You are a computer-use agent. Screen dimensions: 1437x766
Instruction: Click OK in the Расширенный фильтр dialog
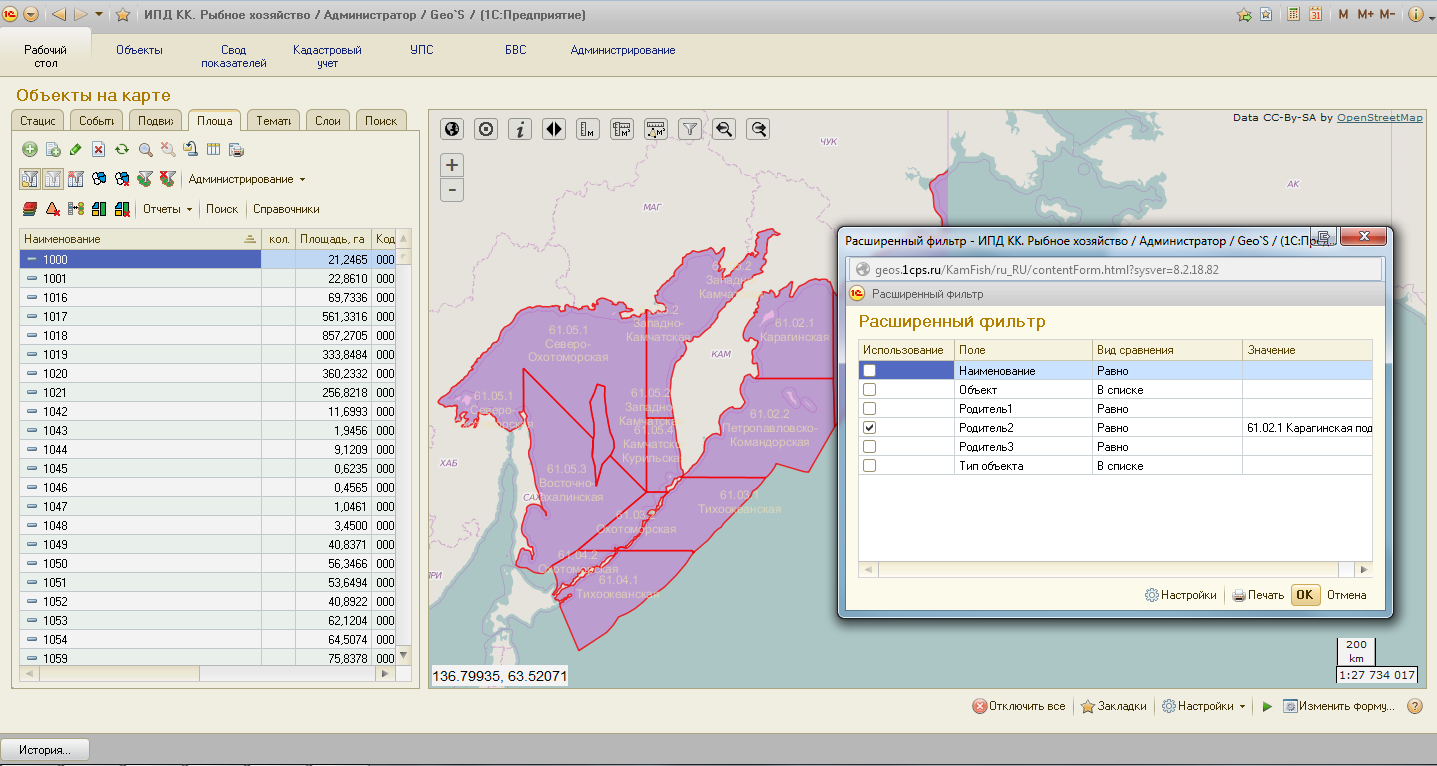click(x=1305, y=595)
